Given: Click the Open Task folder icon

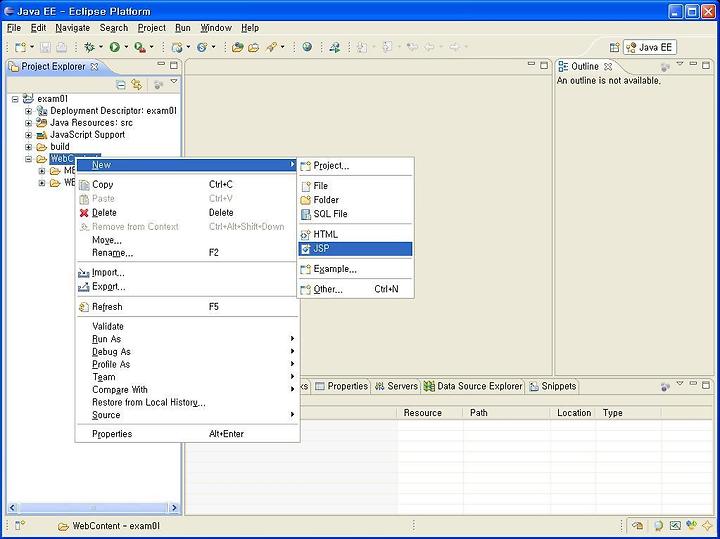Looking at the screenshot, I should pos(253,47).
